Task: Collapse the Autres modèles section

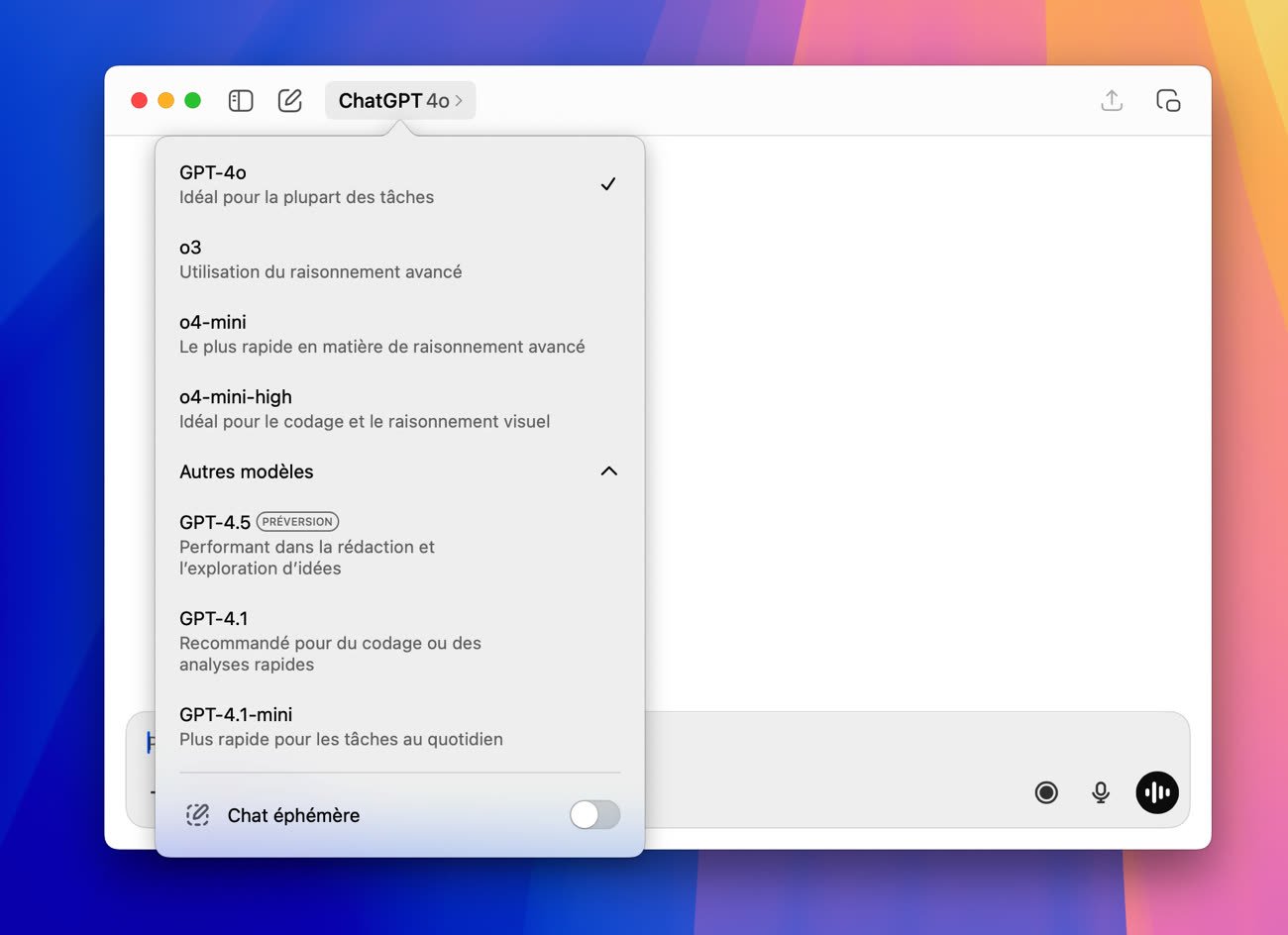Action: [x=399, y=471]
